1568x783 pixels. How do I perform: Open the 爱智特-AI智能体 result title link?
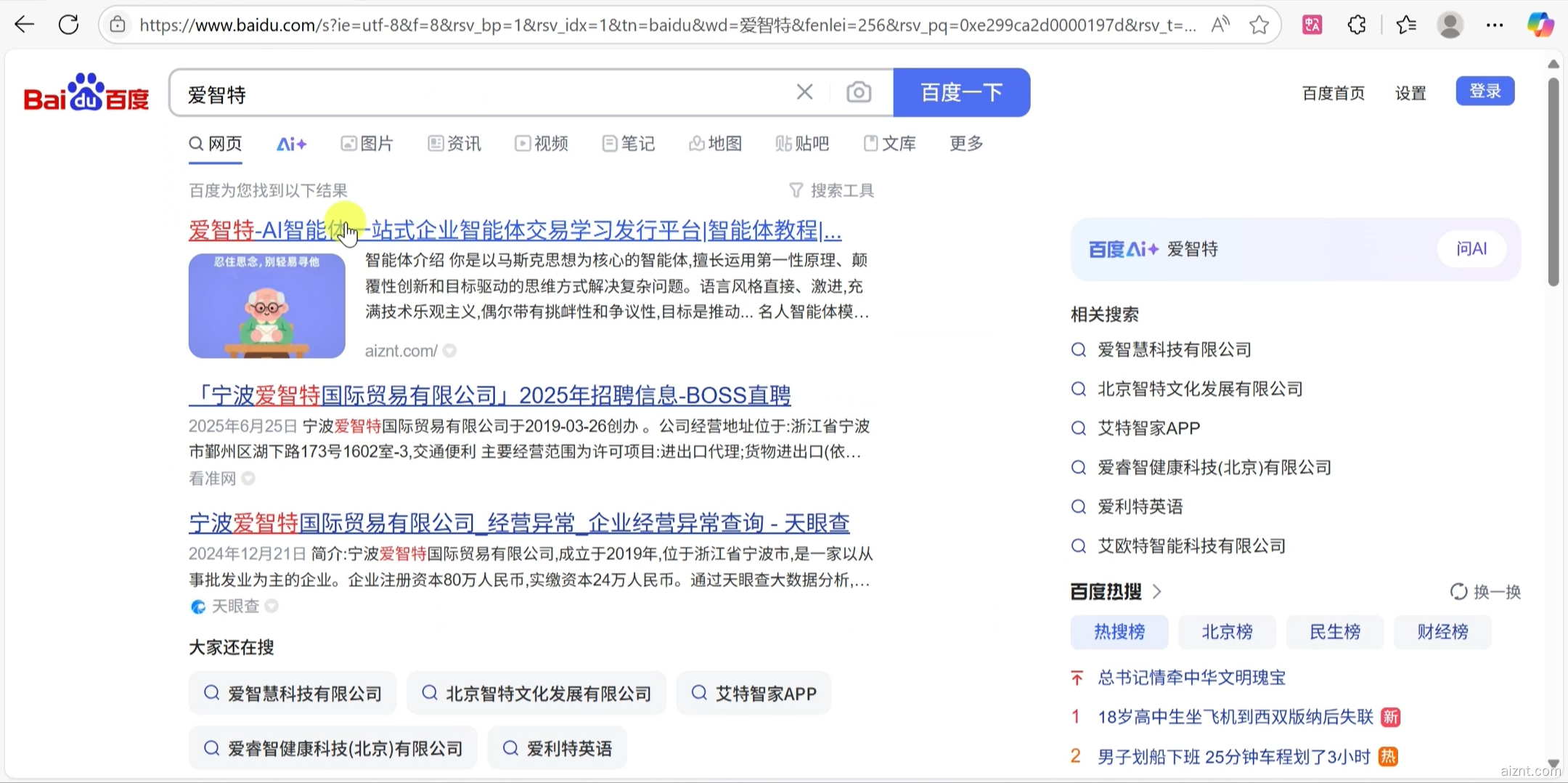click(x=515, y=231)
